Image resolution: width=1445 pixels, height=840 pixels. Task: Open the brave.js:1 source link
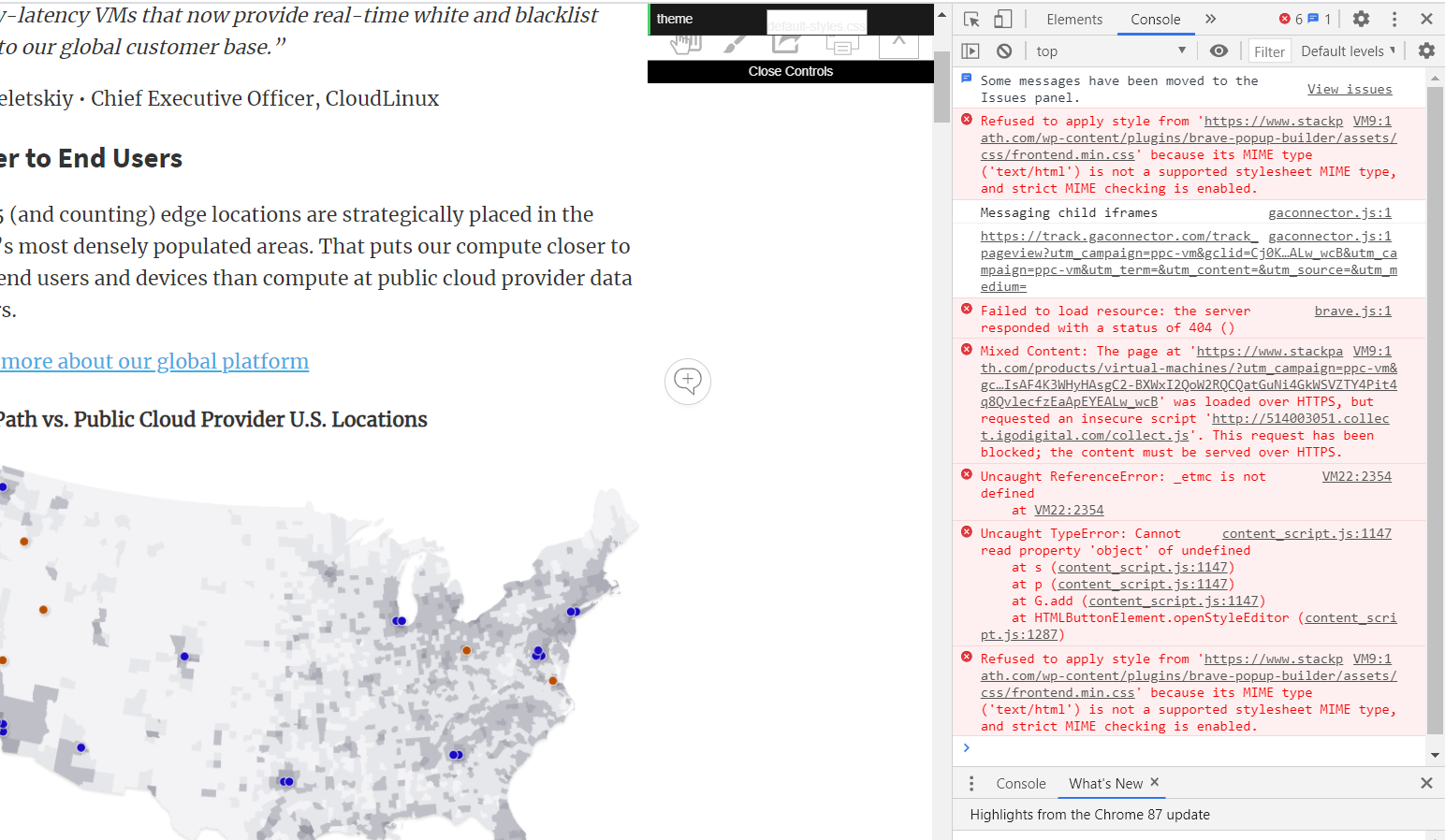click(1353, 311)
